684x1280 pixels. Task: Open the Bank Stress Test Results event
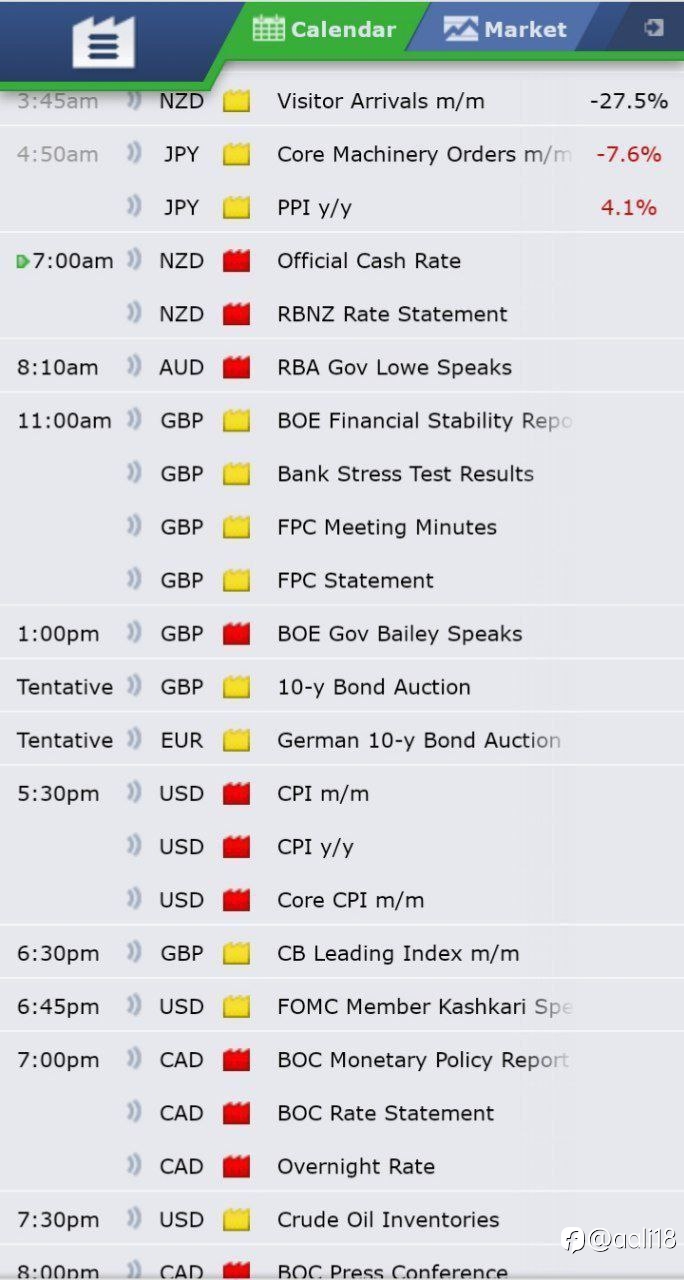click(x=405, y=474)
